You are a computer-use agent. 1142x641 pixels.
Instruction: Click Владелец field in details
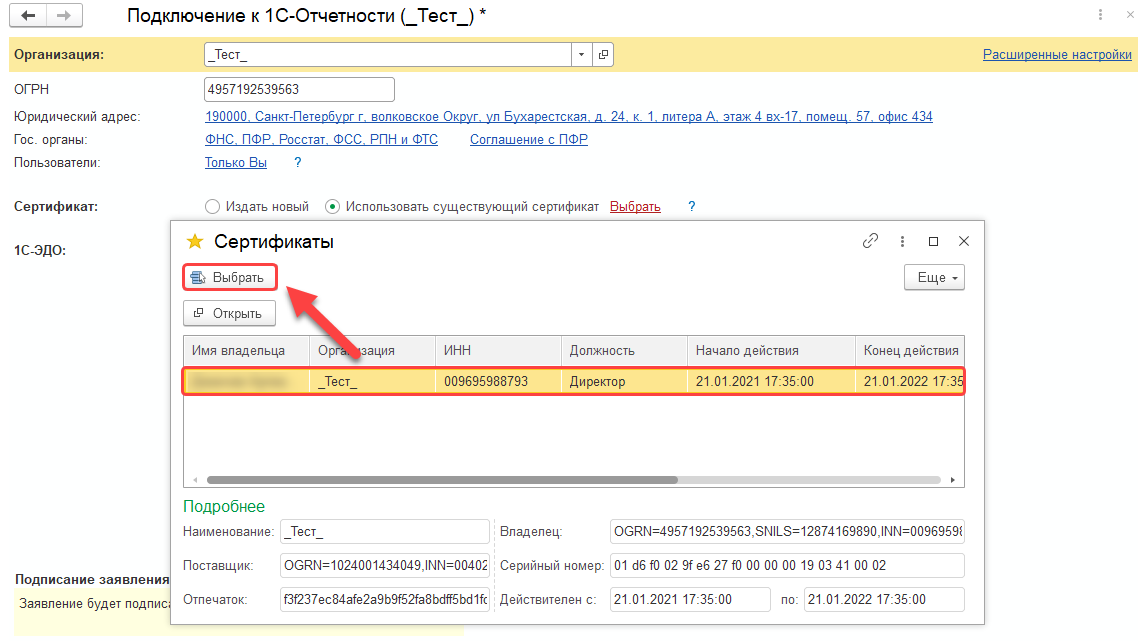click(787, 532)
